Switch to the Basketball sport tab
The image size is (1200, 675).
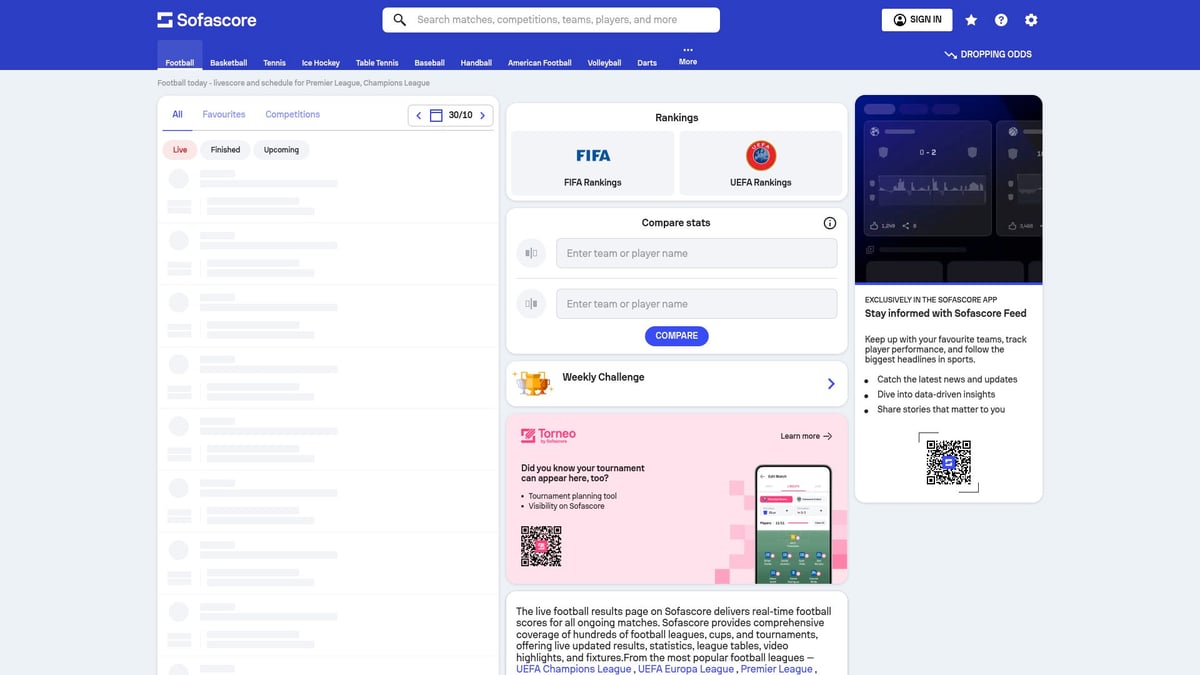(x=228, y=62)
